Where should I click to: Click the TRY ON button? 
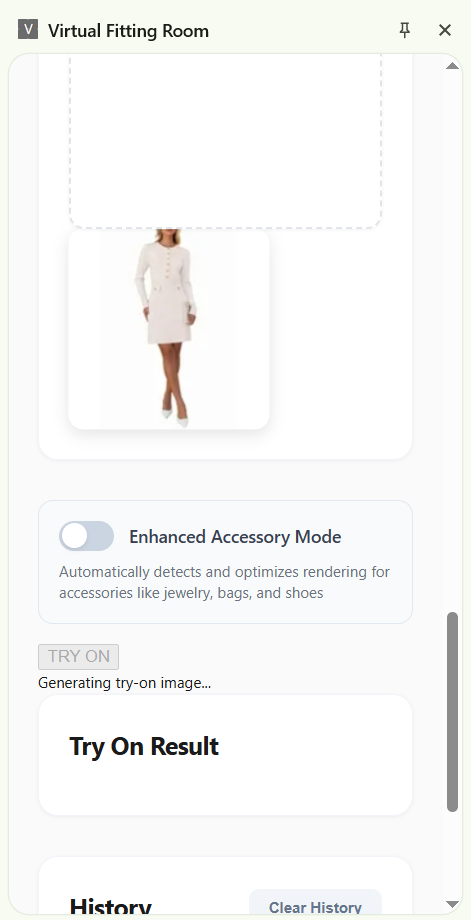79,657
